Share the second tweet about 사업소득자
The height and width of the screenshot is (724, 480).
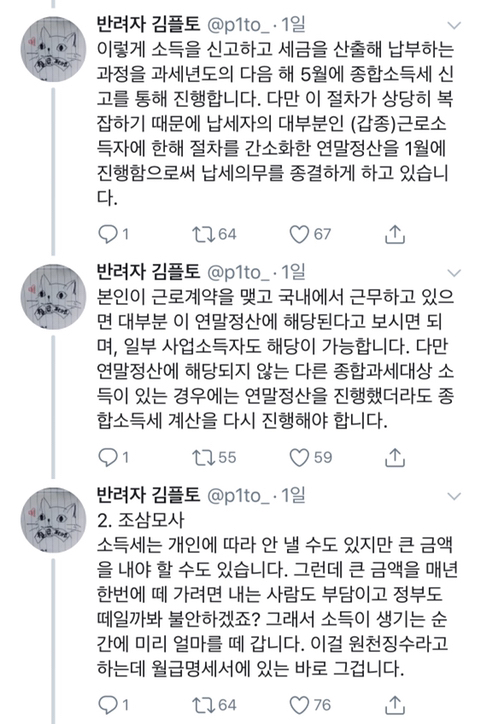point(395,457)
